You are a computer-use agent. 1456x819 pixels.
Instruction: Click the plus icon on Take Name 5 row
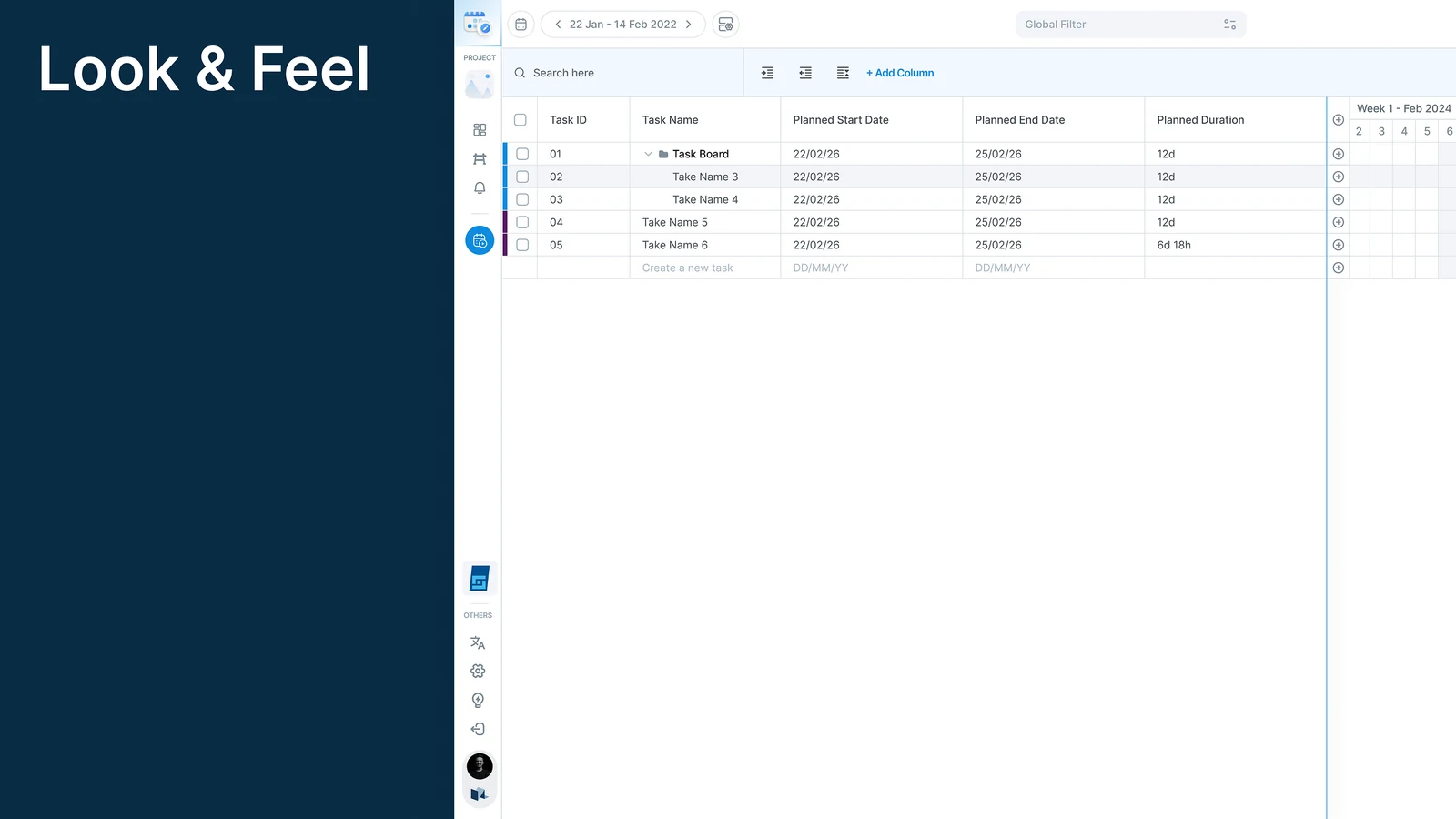[1338, 222]
